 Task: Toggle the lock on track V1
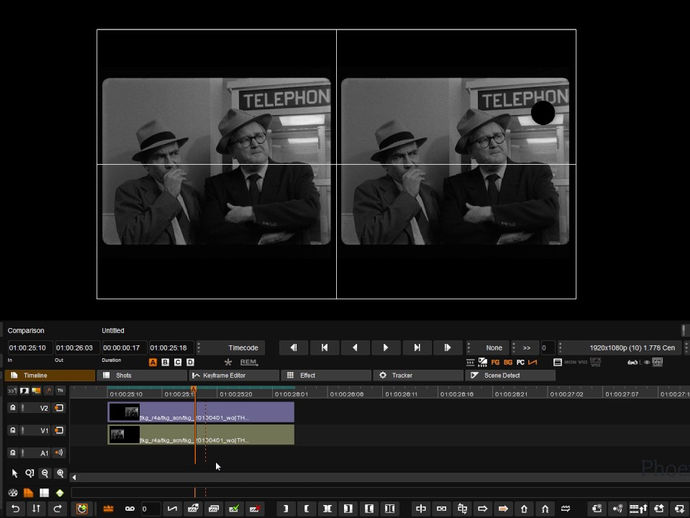[x=13, y=430]
